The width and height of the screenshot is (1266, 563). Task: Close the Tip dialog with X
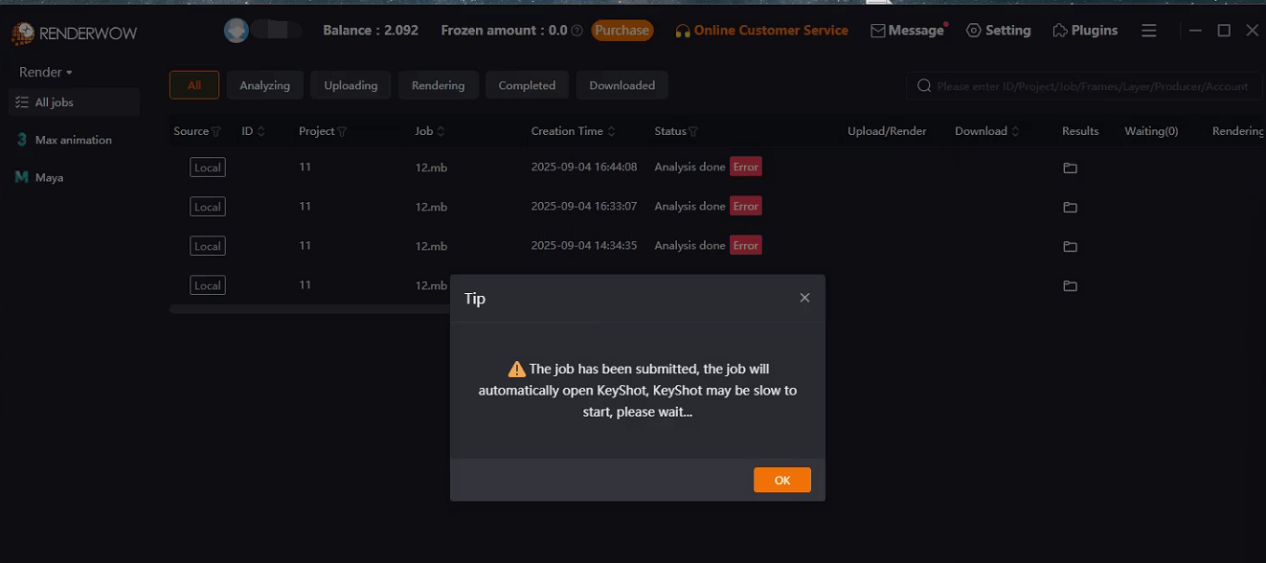tap(805, 298)
